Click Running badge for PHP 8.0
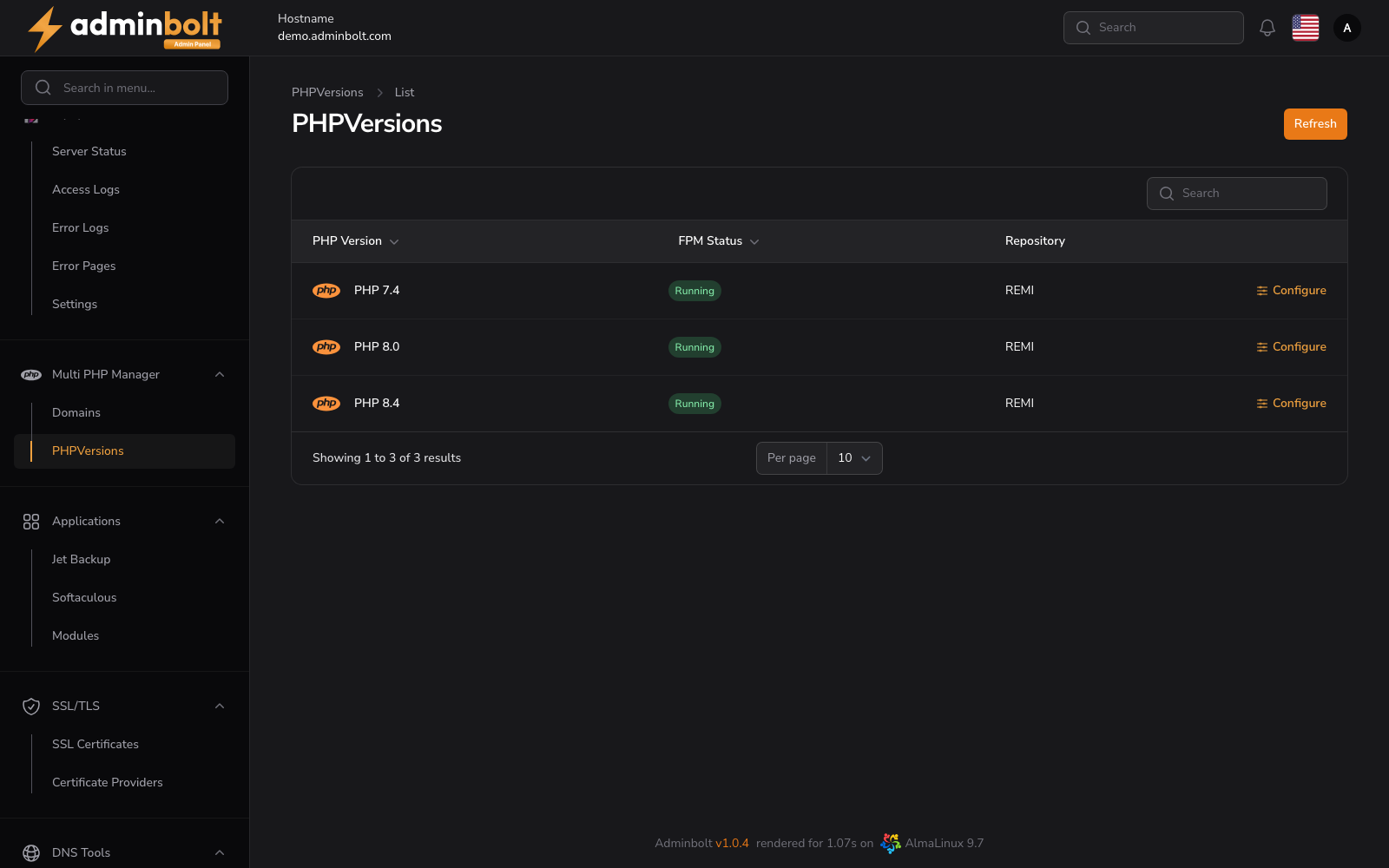The height and width of the screenshot is (868, 1389). (694, 347)
